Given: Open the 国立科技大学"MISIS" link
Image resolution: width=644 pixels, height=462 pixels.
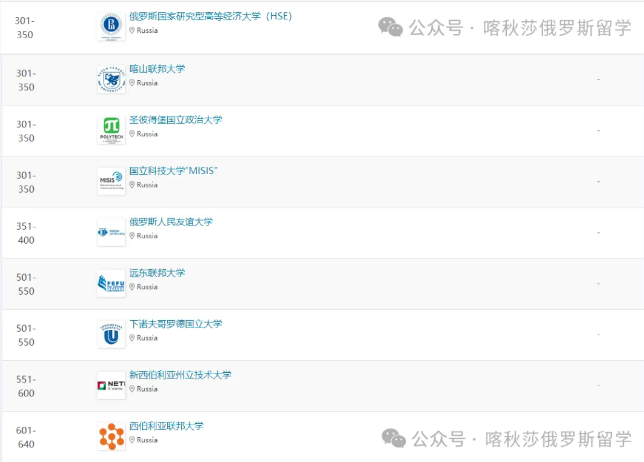Looking at the screenshot, I should [x=173, y=171].
